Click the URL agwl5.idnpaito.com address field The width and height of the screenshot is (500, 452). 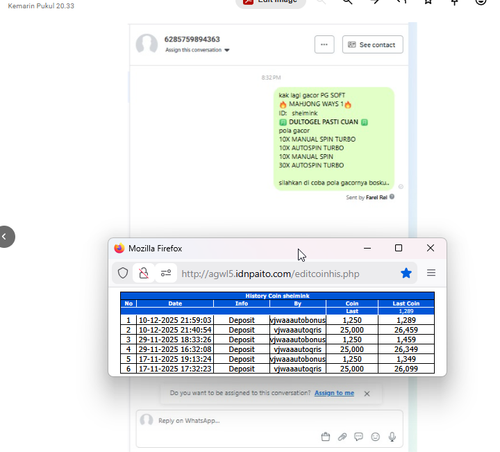point(270,274)
